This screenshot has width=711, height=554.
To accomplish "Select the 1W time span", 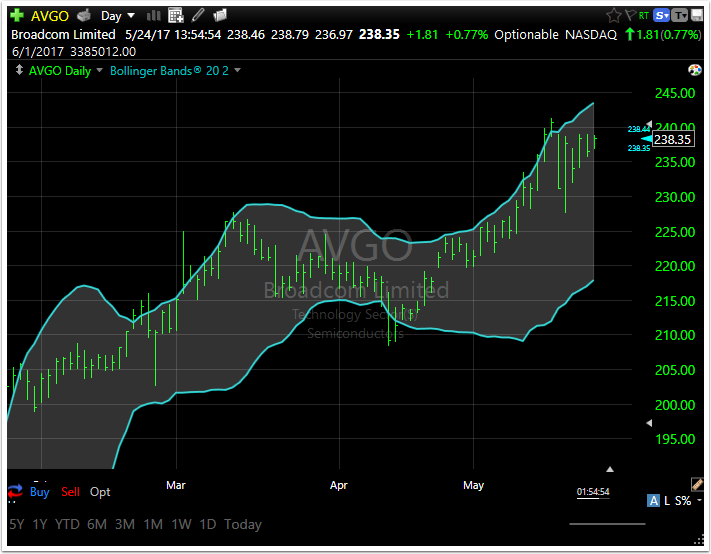I will tap(181, 525).
